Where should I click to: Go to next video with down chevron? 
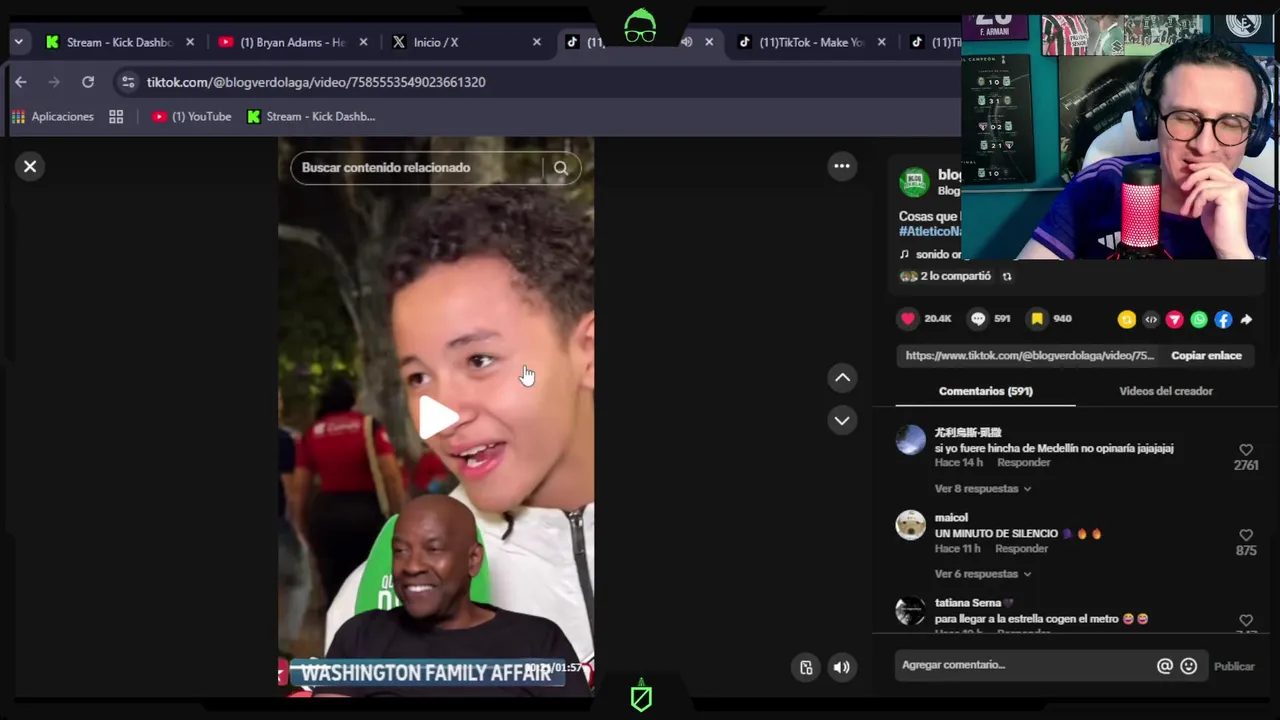[842, 421]
